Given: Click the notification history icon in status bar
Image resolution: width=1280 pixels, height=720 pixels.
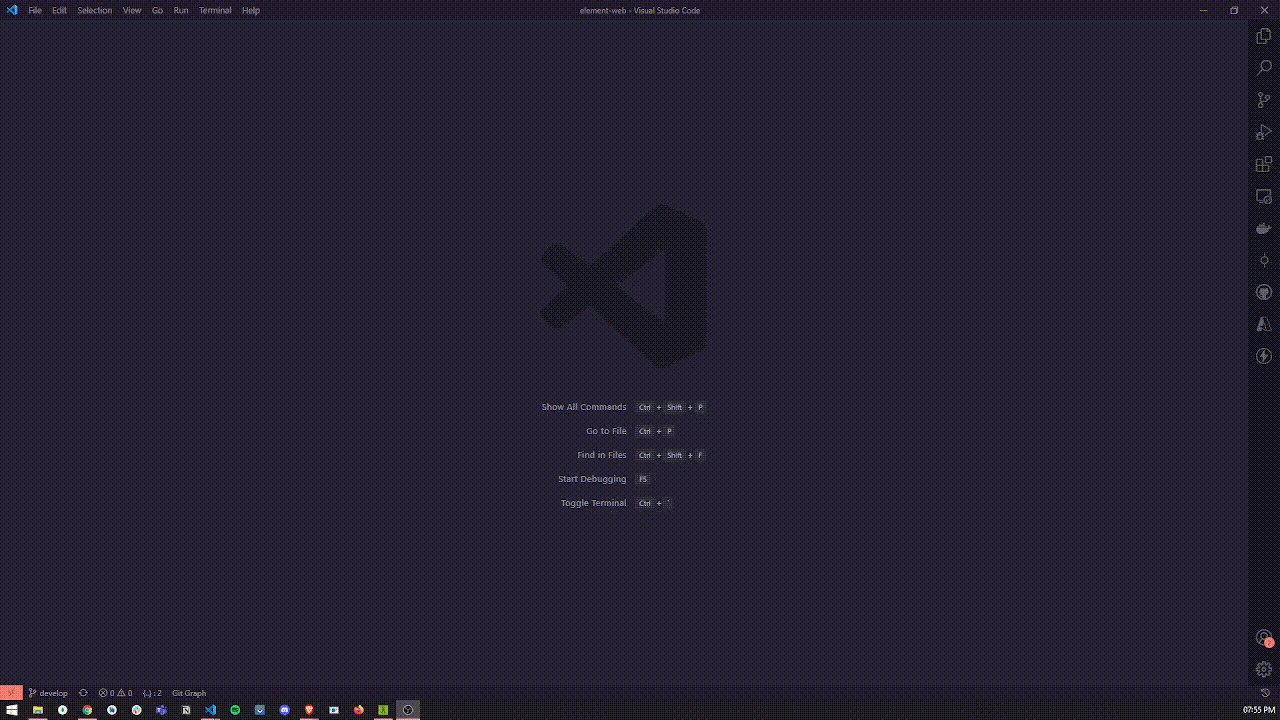Looking at the screenshot, I should (1265, 693).
